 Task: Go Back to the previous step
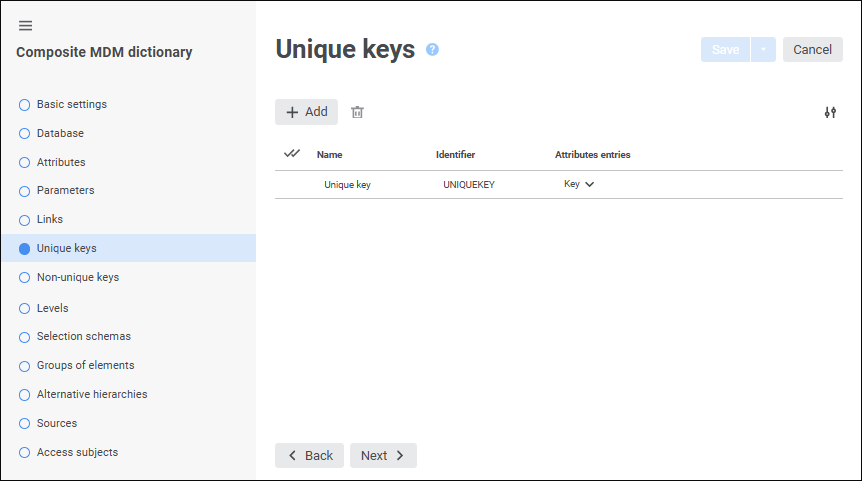pyautogui.click(x=309, y=455)
